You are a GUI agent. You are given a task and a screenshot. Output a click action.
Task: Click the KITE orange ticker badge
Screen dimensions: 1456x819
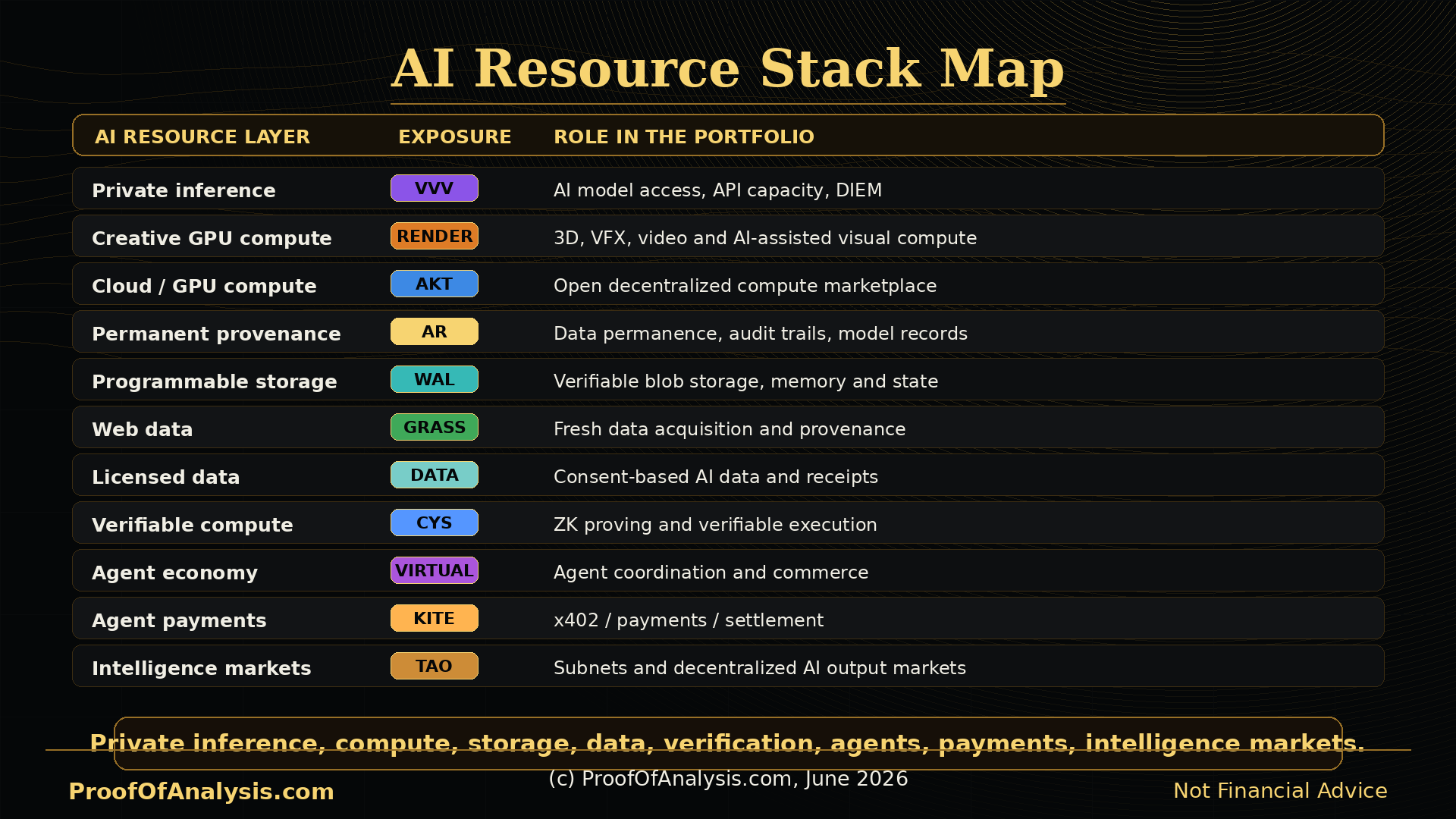click(434, 618)
